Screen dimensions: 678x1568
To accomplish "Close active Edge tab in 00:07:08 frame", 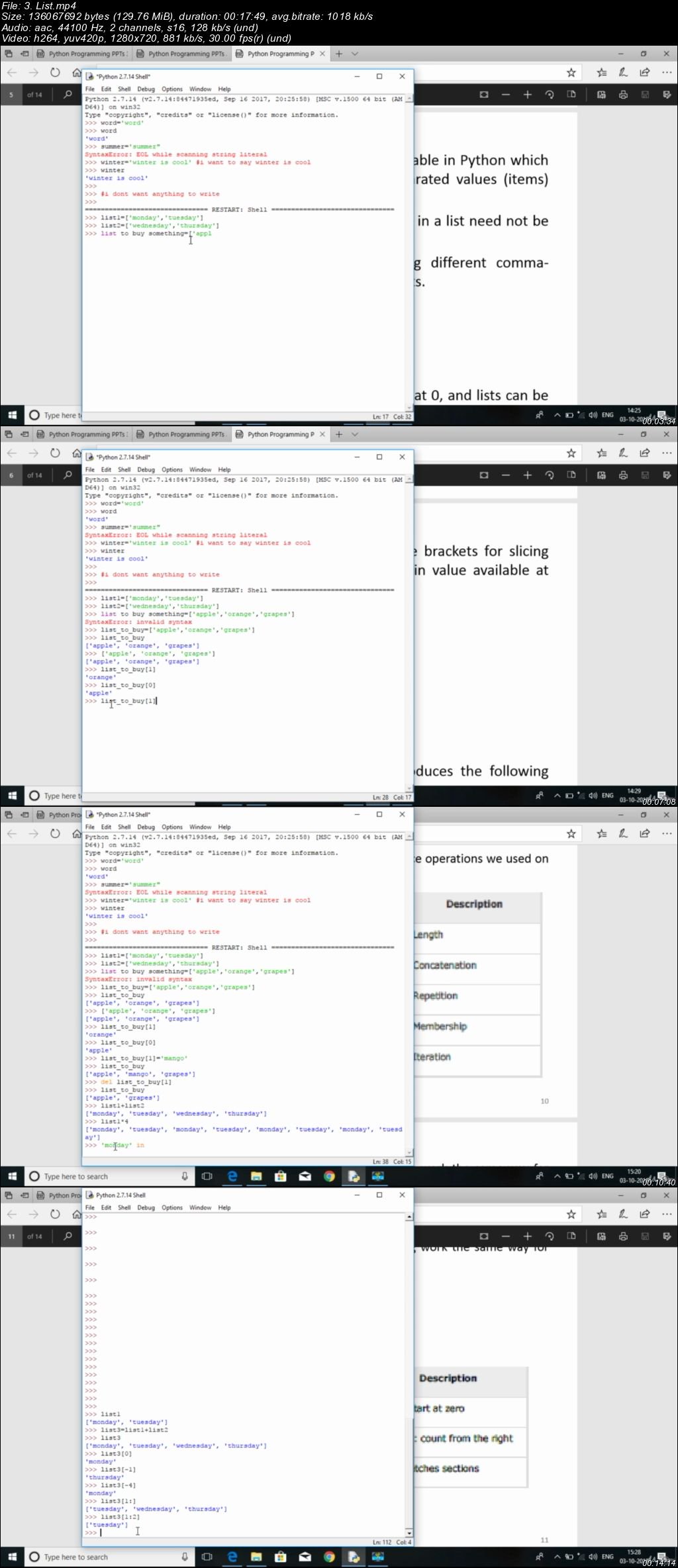I will point(322,435).
